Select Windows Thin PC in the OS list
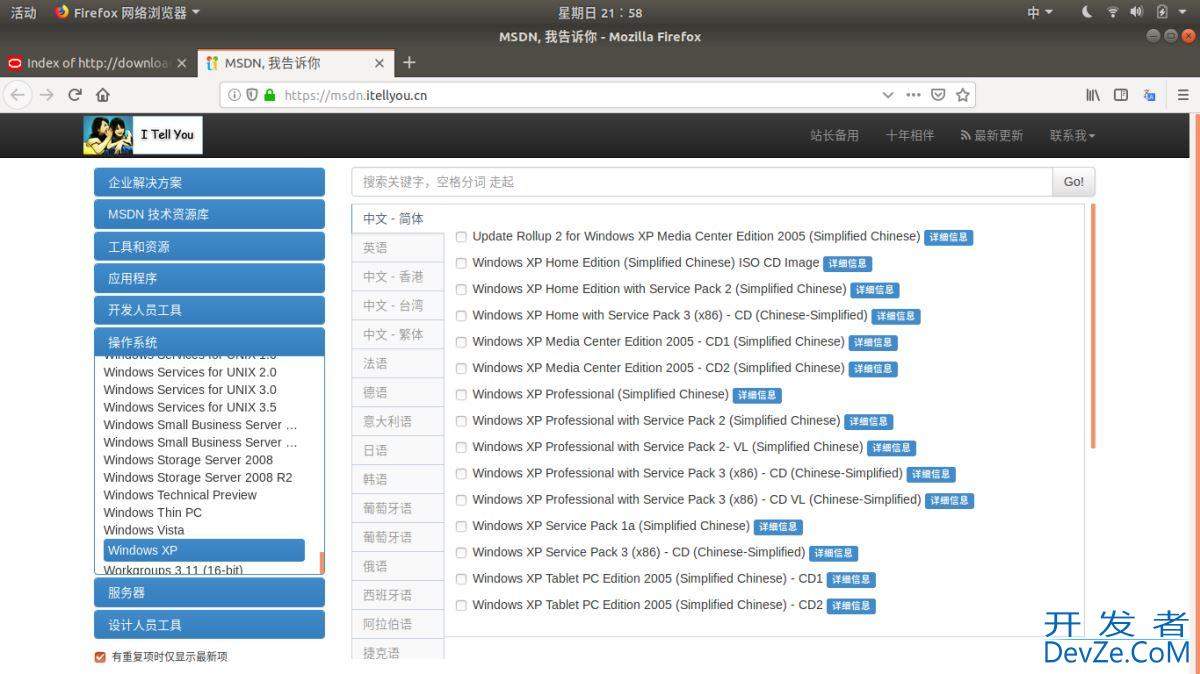 [153, 512]
